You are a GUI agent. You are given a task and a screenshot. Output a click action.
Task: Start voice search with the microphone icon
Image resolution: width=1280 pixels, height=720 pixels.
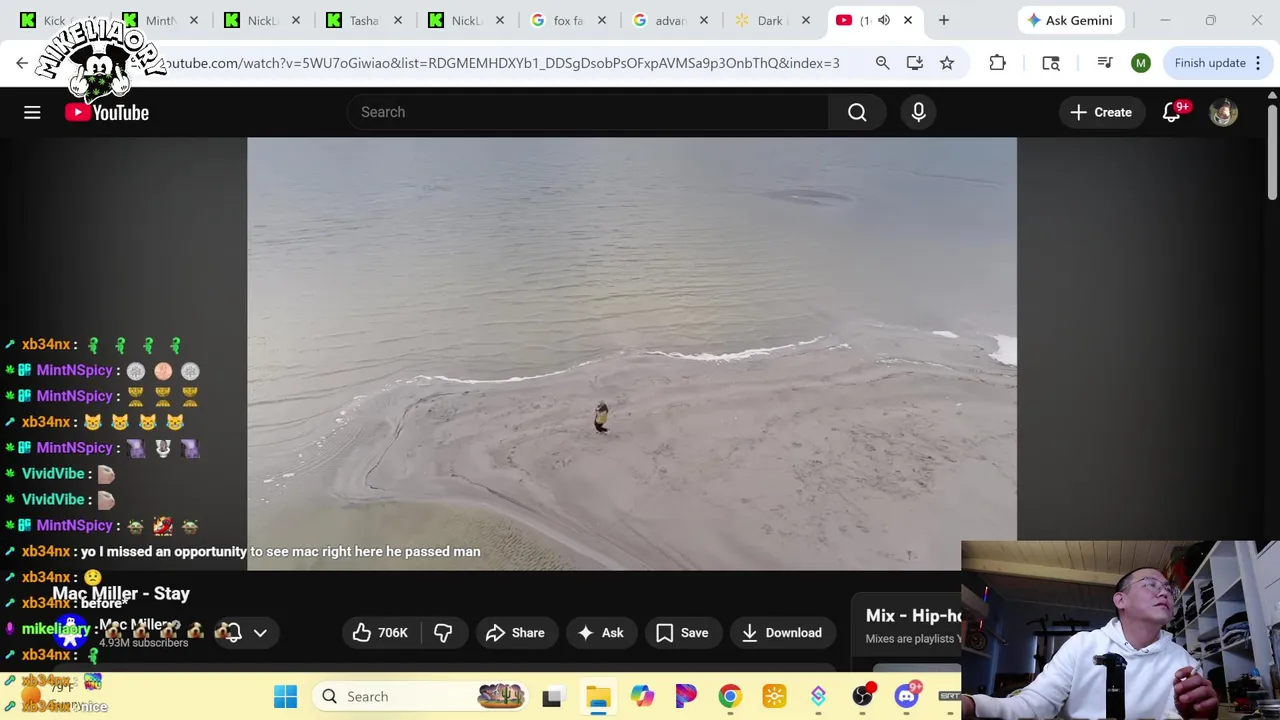(x=918, y=112)
